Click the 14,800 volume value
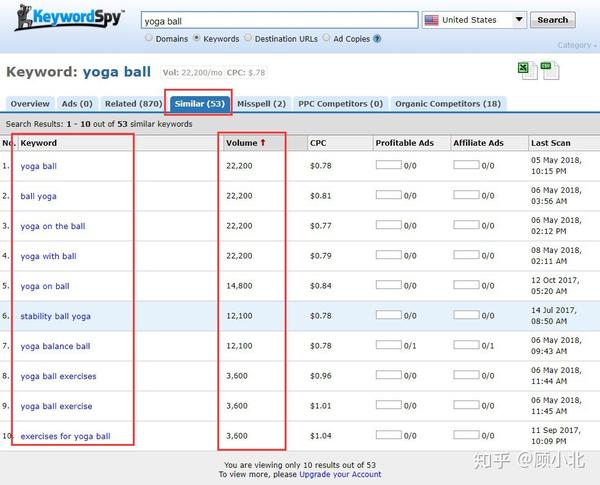600x485 pixels. 239,286
